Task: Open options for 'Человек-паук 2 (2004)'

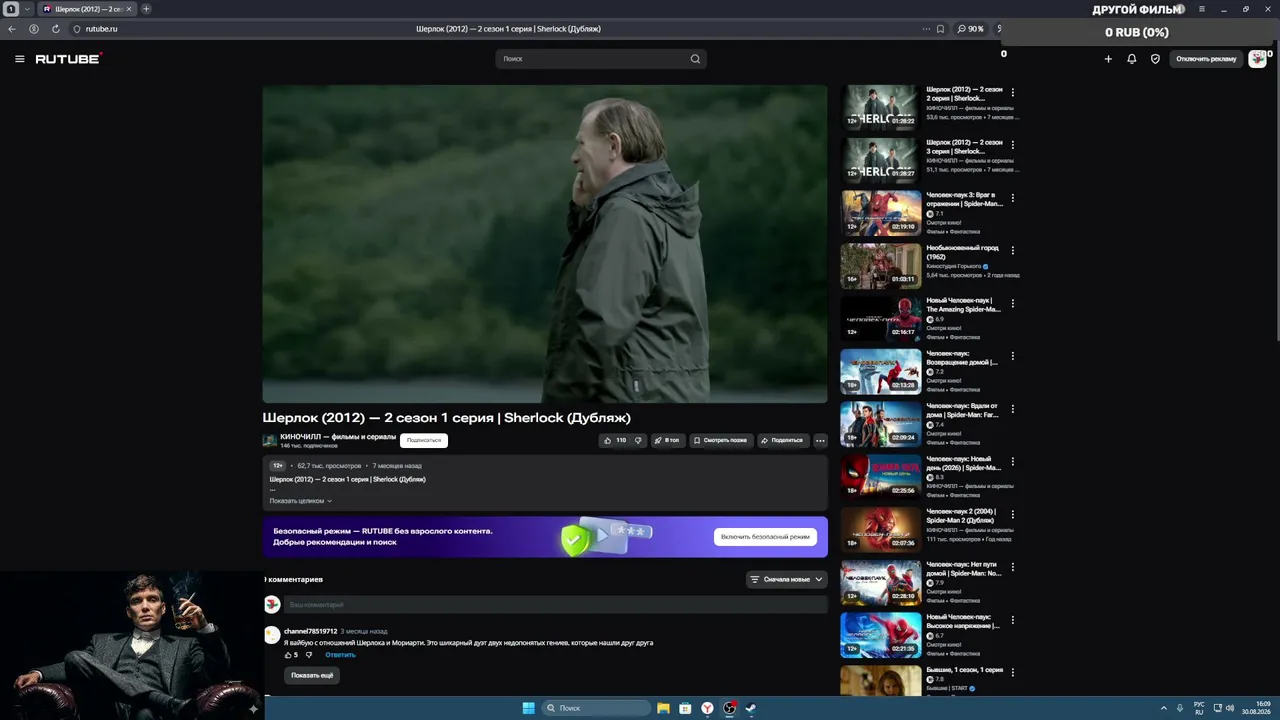Action: click(x=1012, y=515)
